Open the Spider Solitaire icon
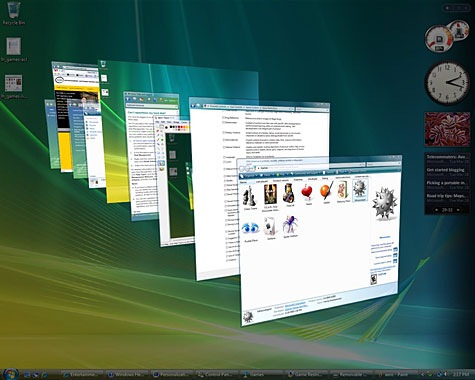Viewport: 475px width, 380px height. tap(290, 226)
